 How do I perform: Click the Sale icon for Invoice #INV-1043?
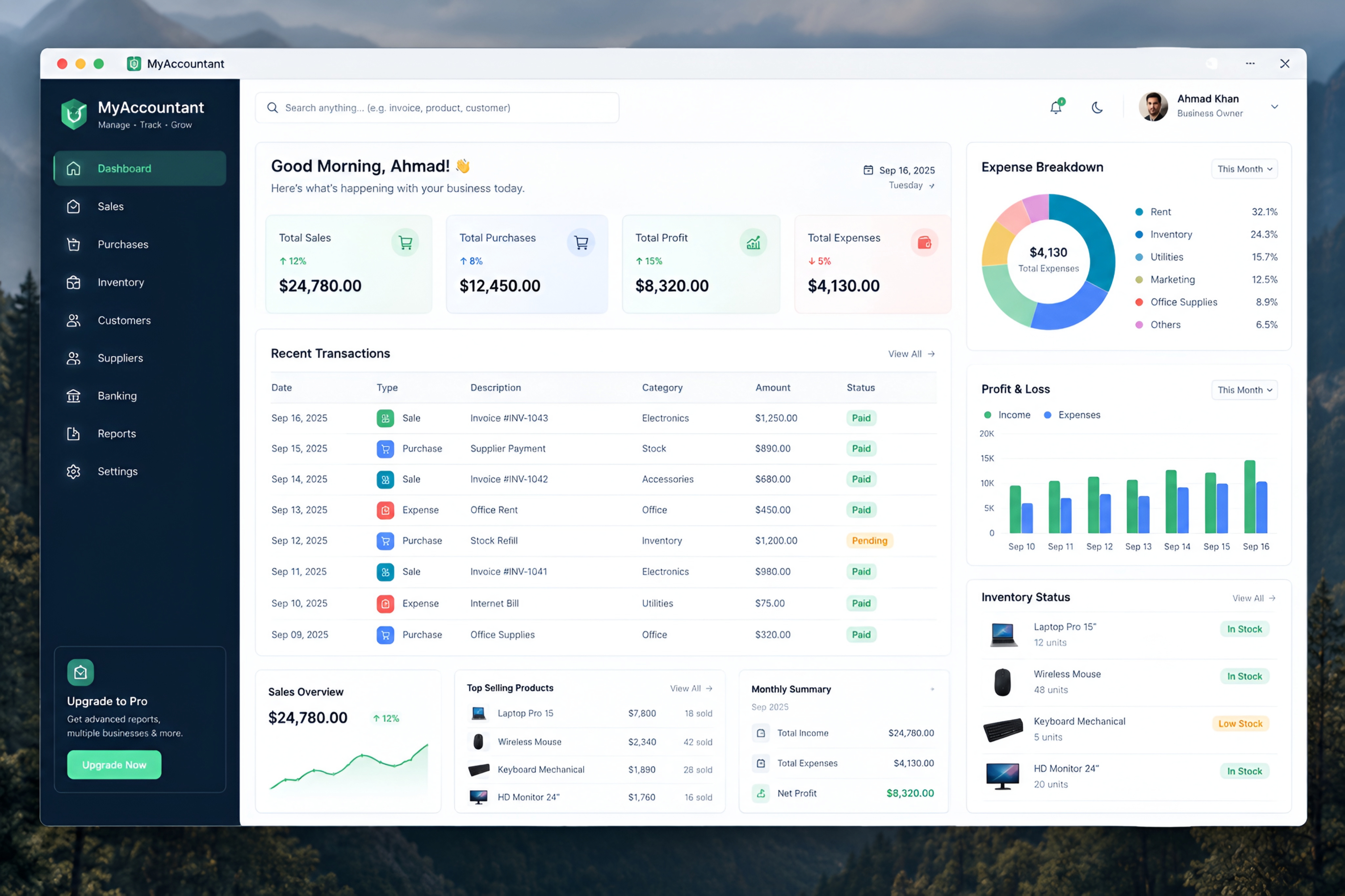point(385,418)
